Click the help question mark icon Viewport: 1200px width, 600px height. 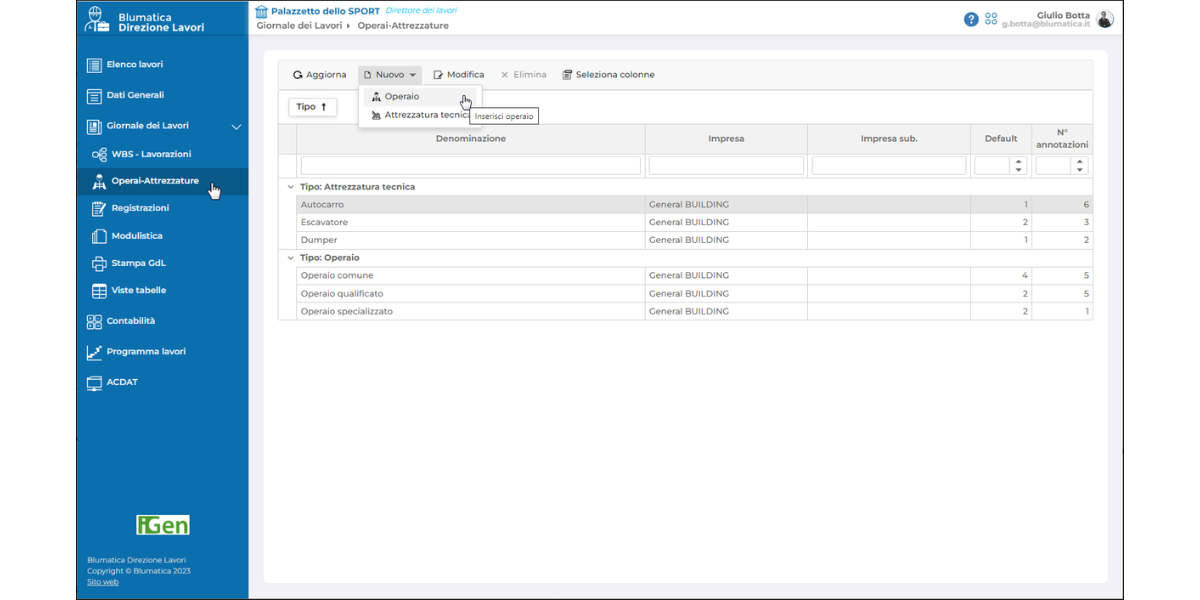(971, 19)
